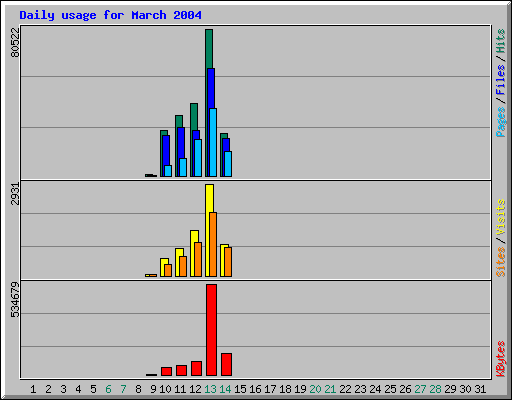Click day 14 on the x-axis

tap(225, 389)
